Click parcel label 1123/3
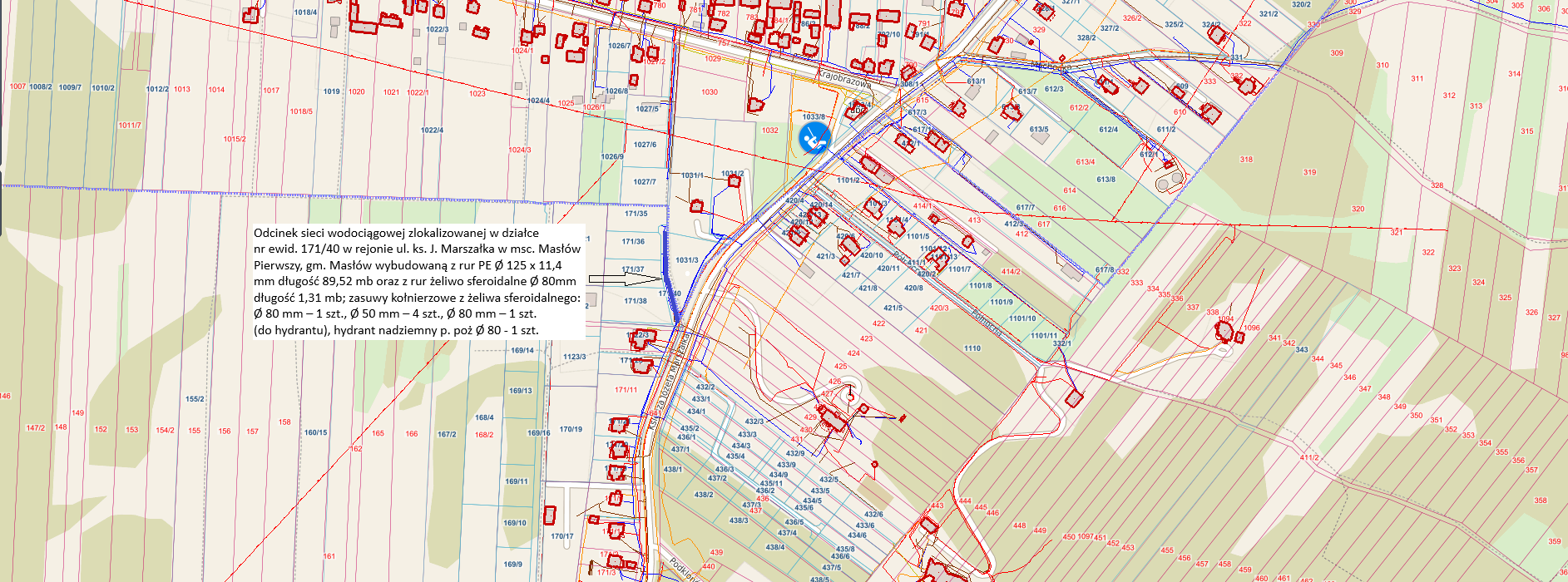 click(574, 357)
